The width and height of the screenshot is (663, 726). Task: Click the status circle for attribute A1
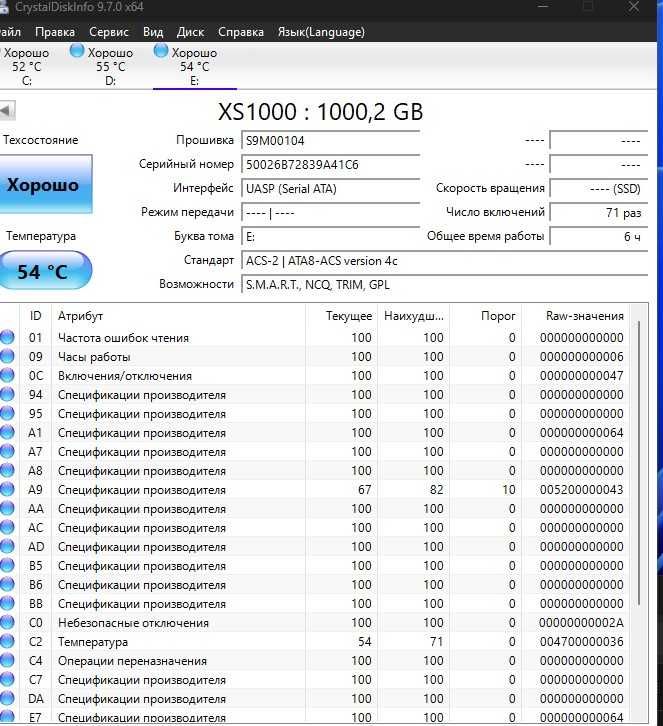click(x=7, y=432)
